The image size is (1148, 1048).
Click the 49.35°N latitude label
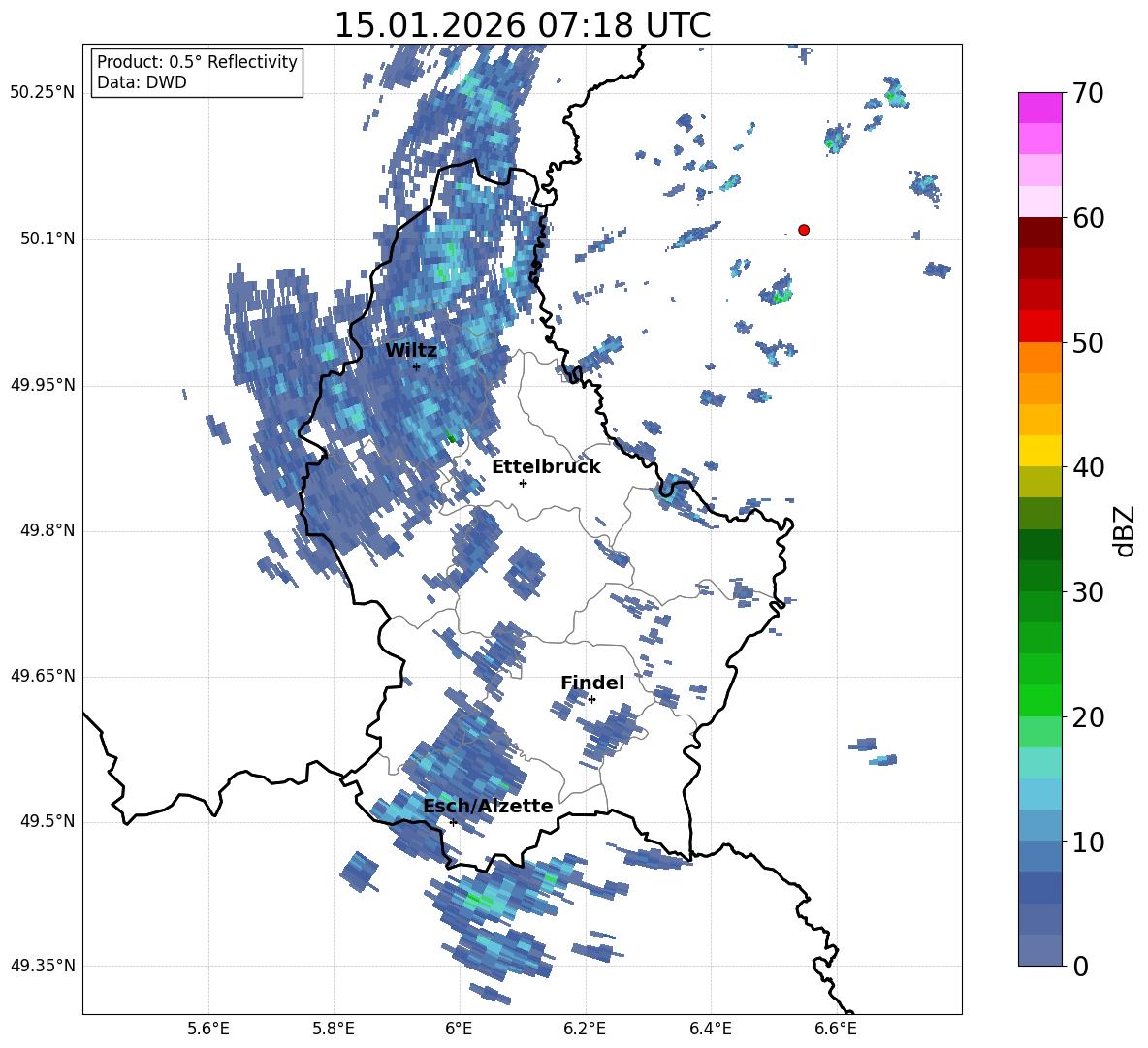click(43, 967)
